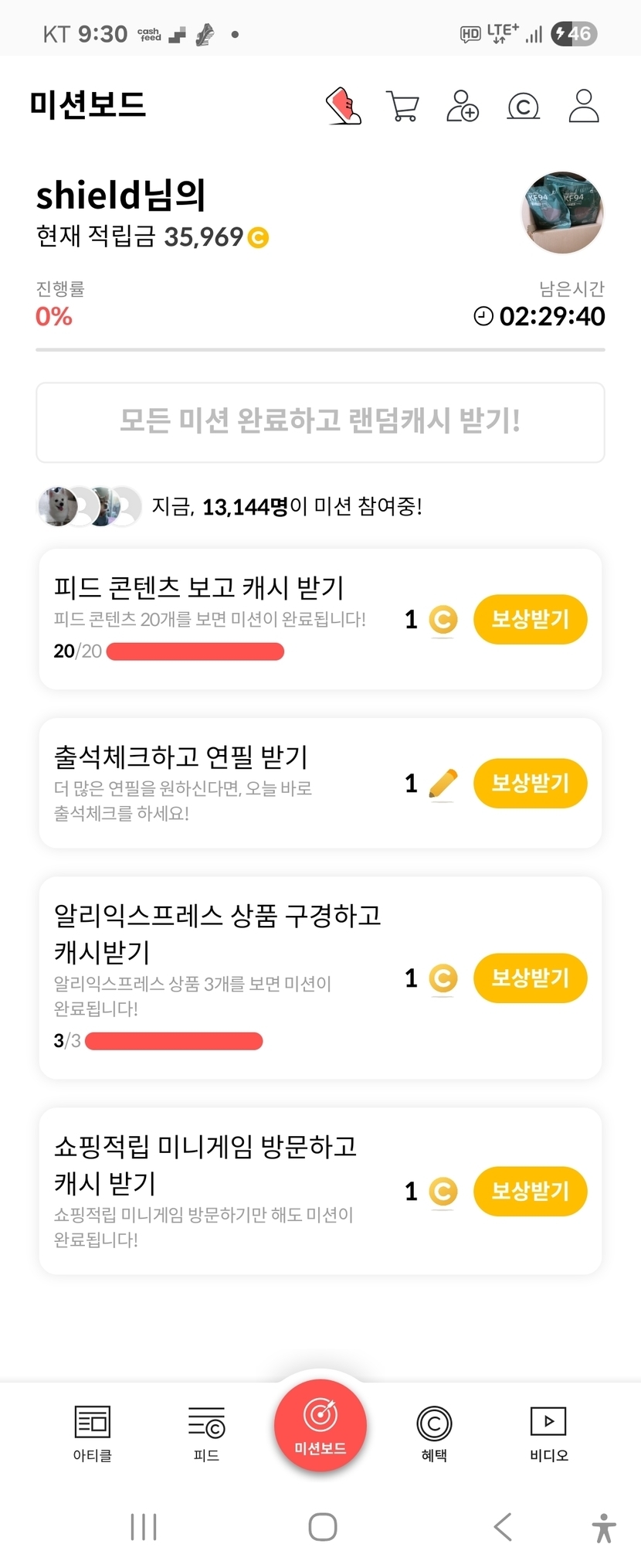The width and height of the screenshot is (641, 1568).
Task: Tap the invite friend icon
Action: coord(463,106)
